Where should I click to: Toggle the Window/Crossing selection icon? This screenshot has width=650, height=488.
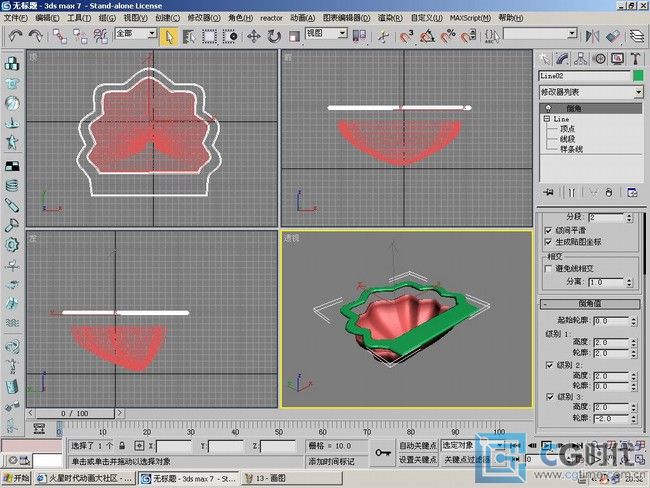pyautogui.click(x=230, y=36)
